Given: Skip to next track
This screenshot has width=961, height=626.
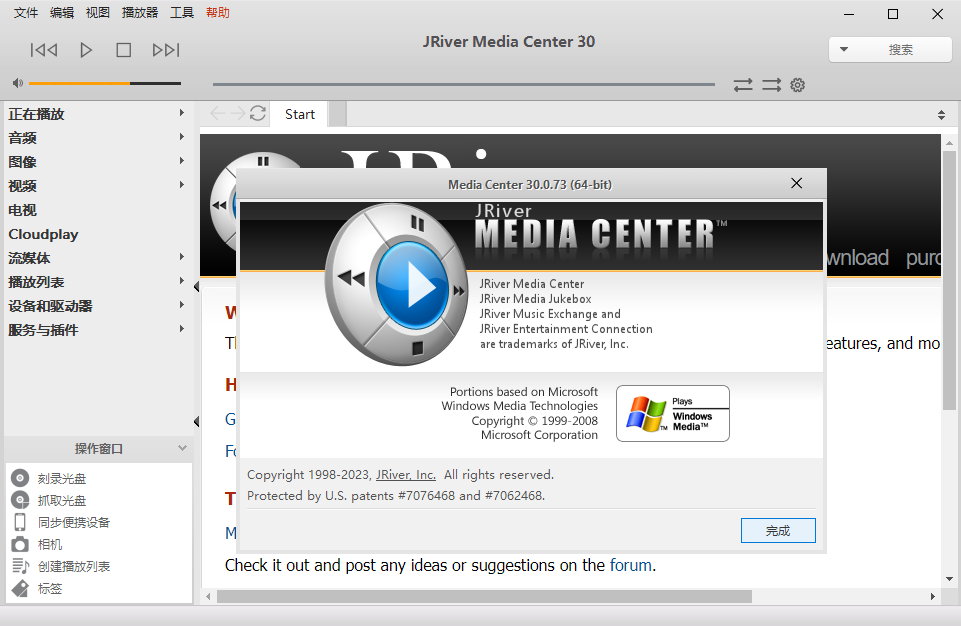Looking at the screenshot, I should 166,50.
